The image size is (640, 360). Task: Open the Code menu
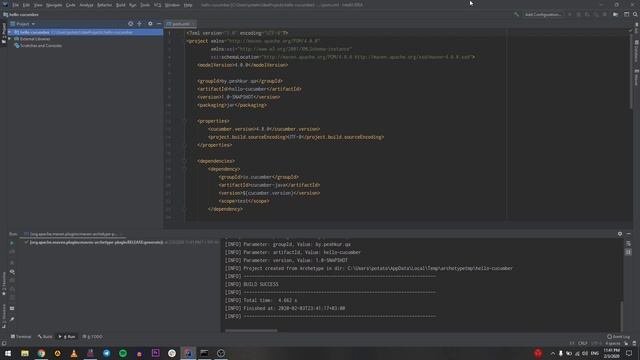tap(71, 5)
